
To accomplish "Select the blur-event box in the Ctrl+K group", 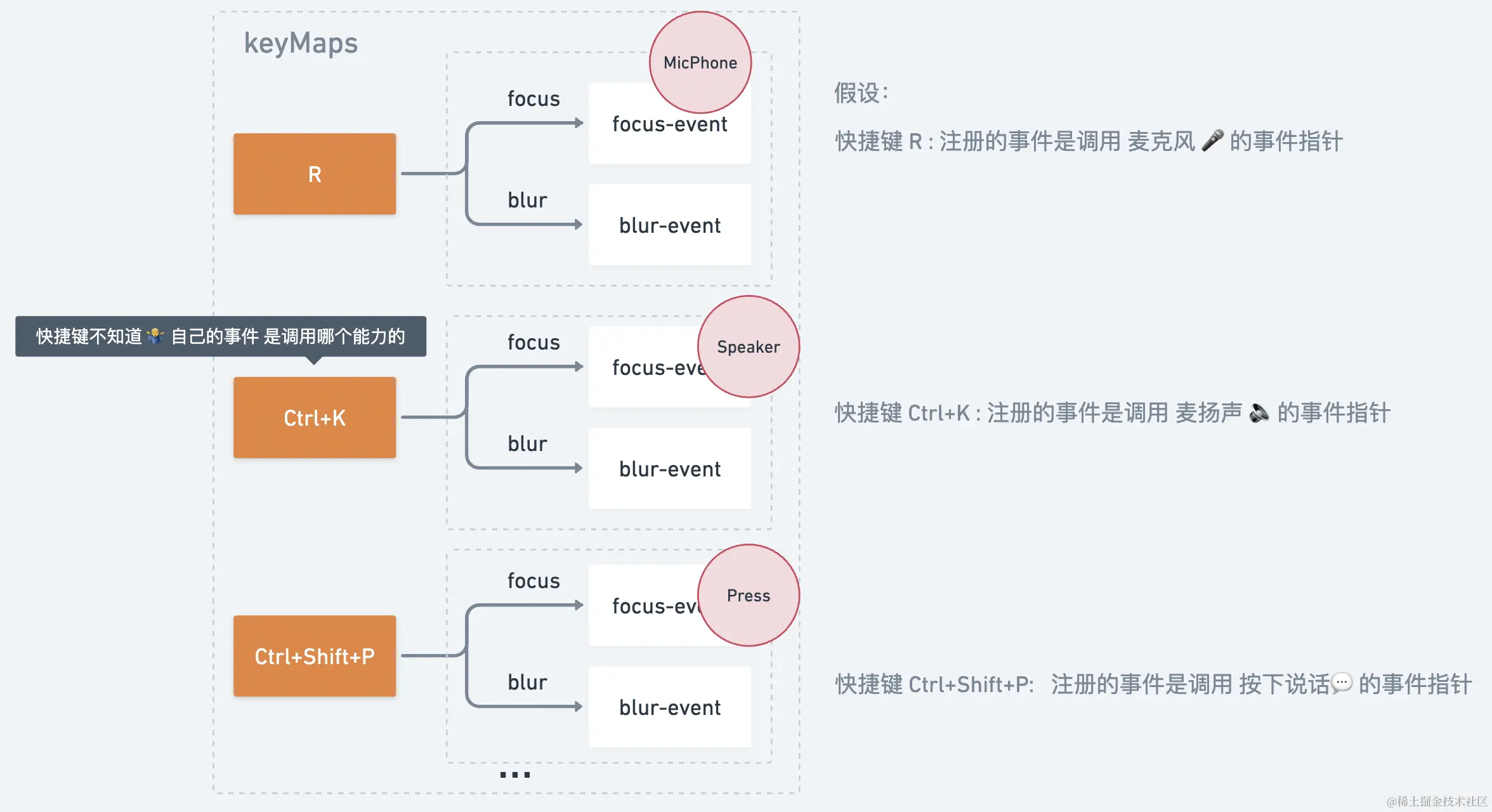I will (x=670, y=469).
